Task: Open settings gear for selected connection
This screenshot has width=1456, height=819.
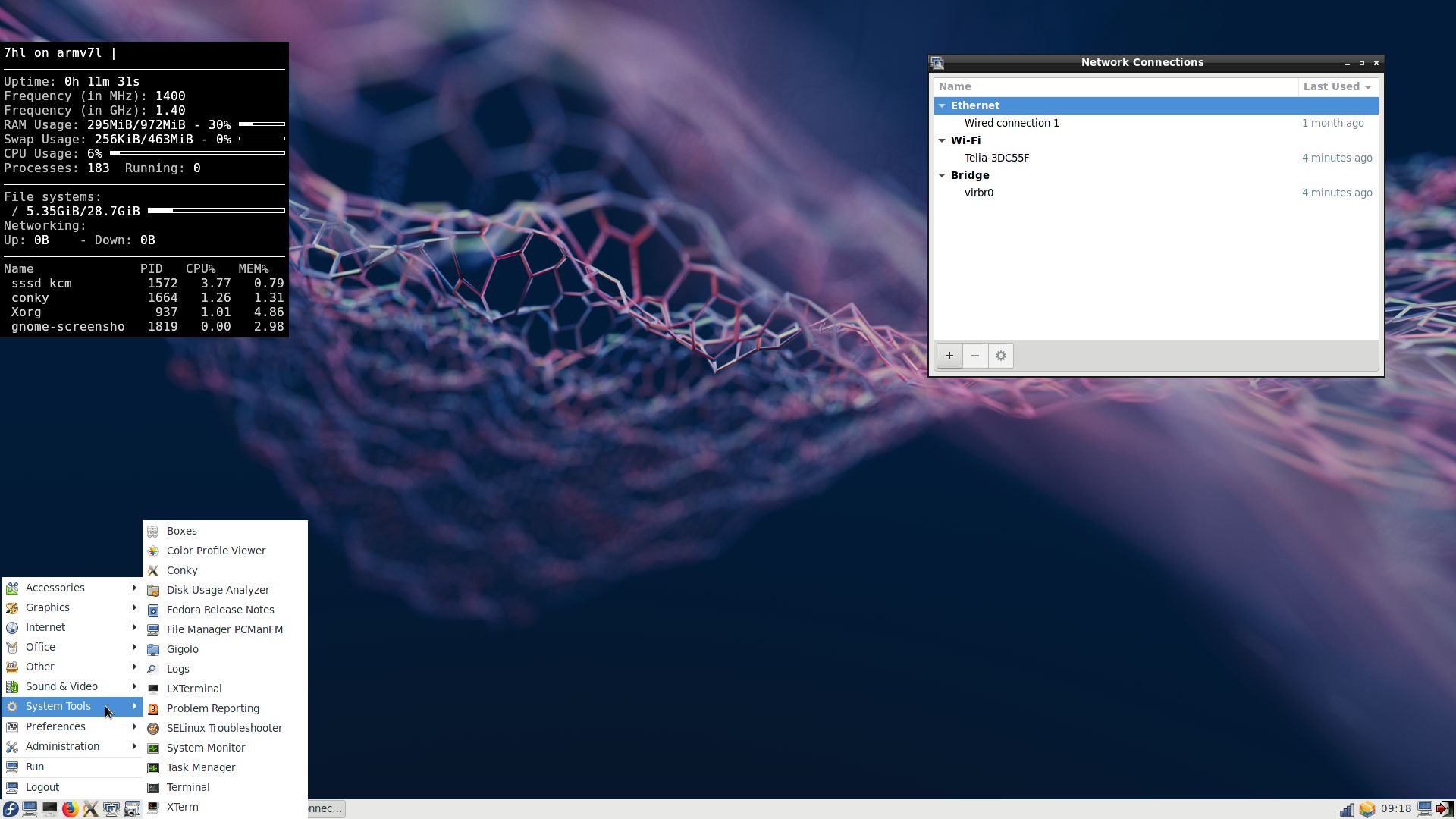Action: click(1000, 356)
